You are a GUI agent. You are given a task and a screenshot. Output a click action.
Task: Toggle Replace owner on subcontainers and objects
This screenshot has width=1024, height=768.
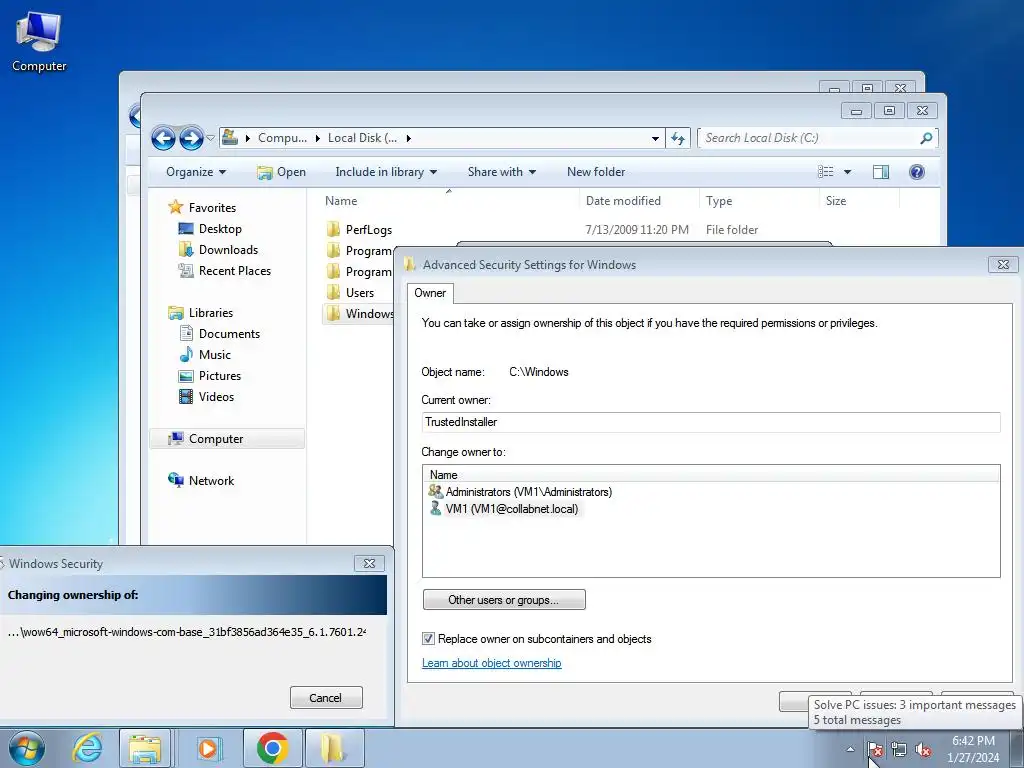[x=428, y=639]
